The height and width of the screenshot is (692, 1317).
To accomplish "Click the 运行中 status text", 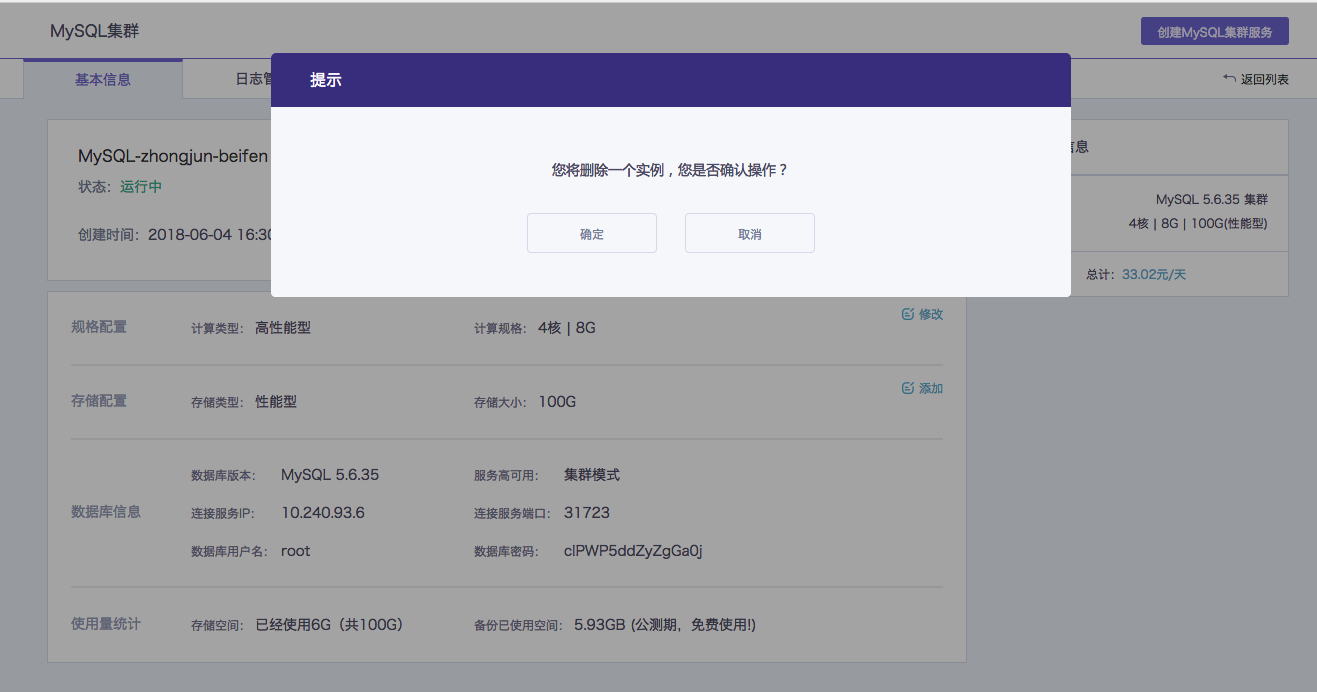I will (141, 187).
